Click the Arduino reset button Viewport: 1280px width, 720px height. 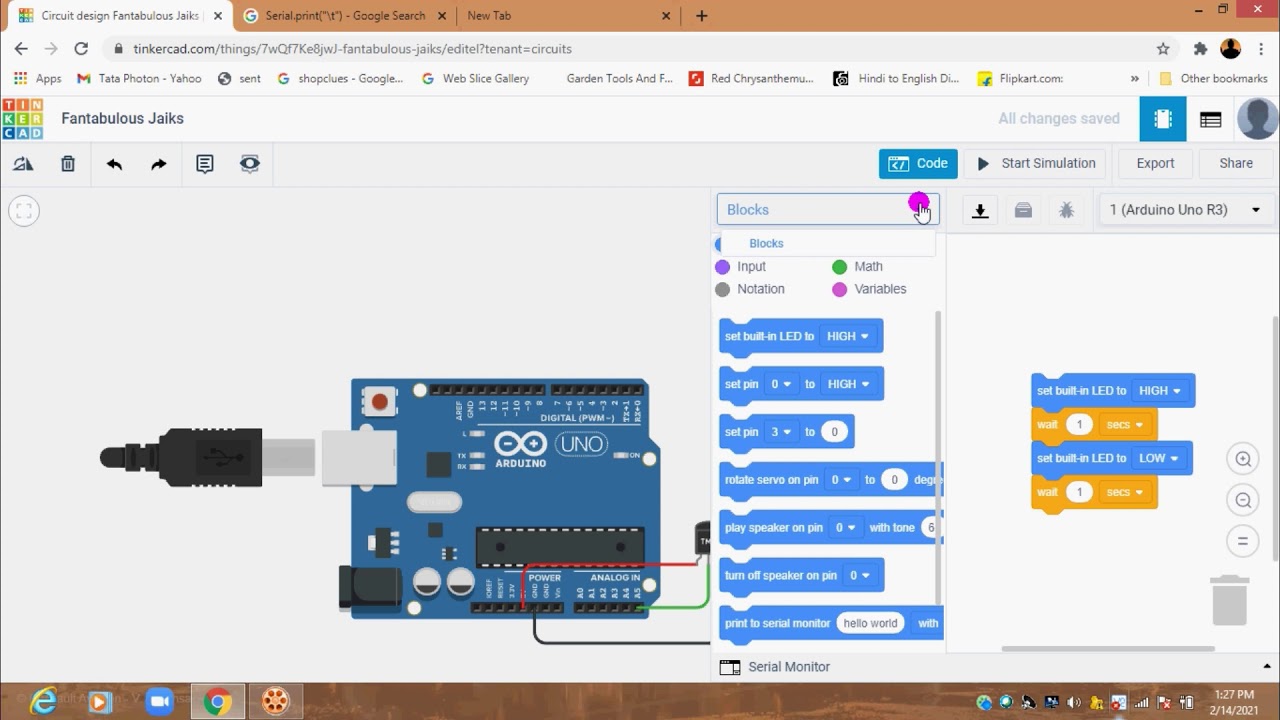coord(380,402)
